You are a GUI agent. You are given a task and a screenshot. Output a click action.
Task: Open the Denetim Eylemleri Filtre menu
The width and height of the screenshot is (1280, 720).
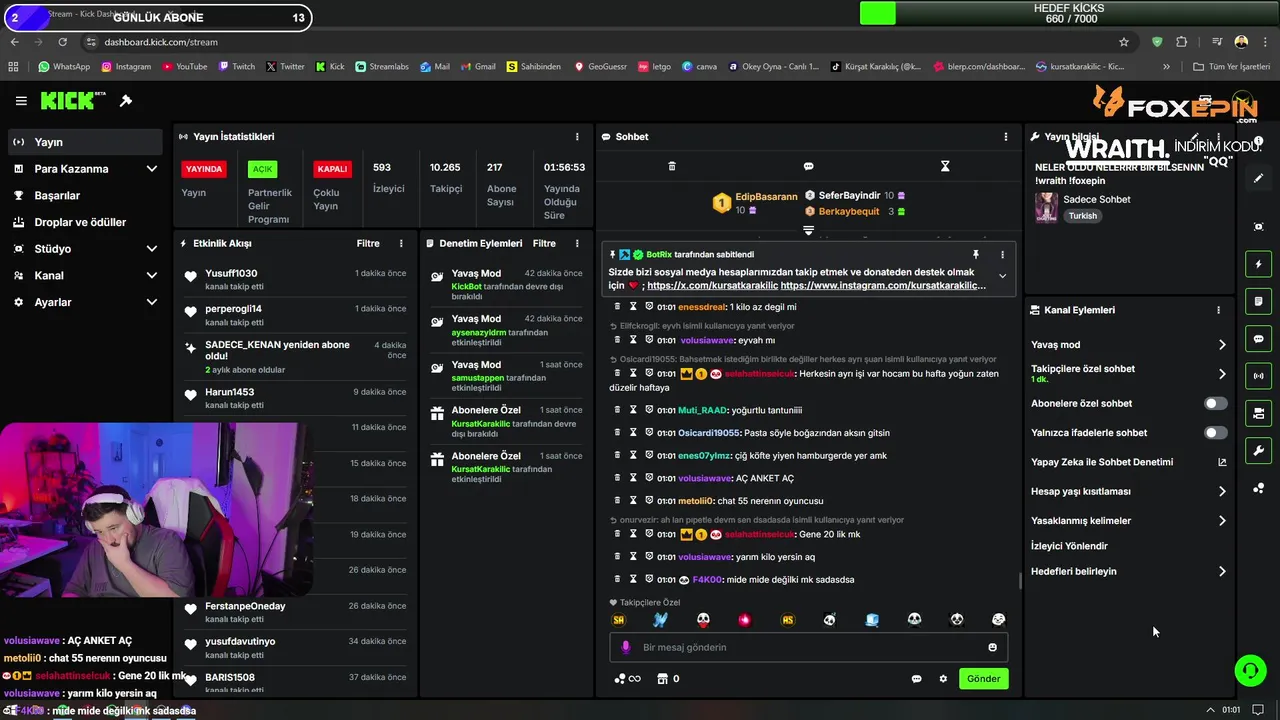pos(544,244)
